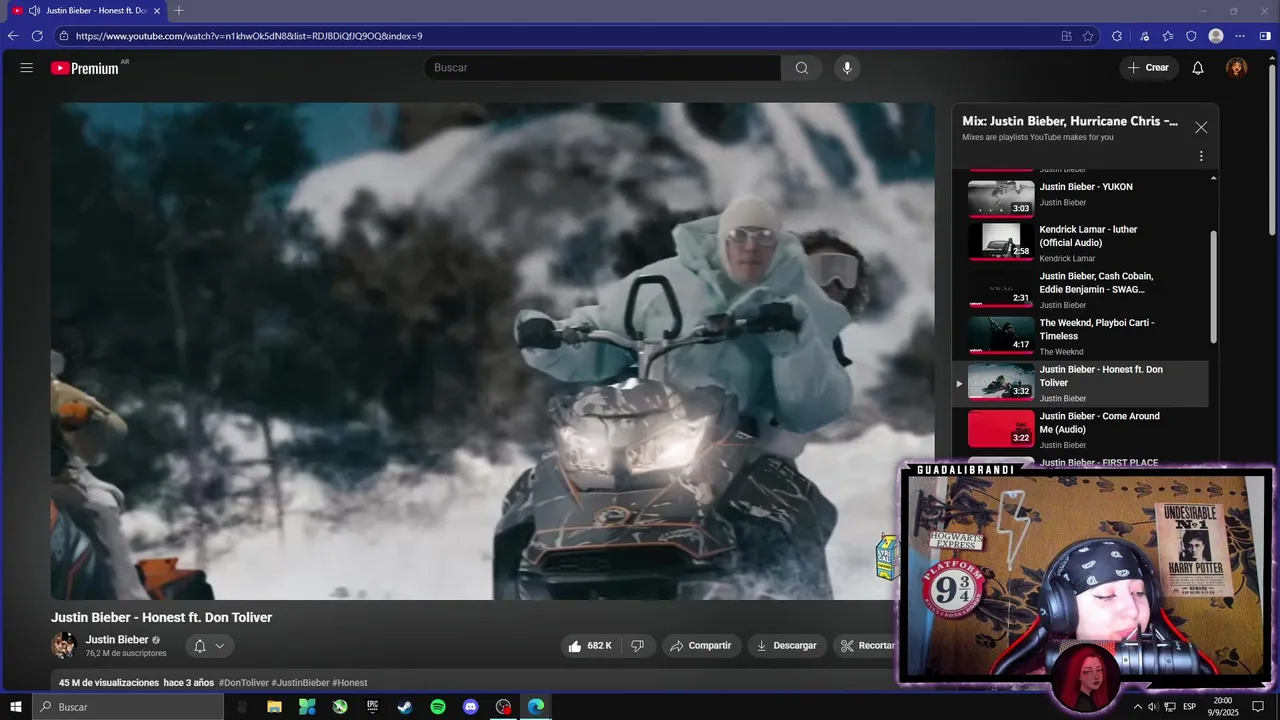Close the Mix playlist panel
Screen dimensions: 1280x720
(x=1201, y=128)
